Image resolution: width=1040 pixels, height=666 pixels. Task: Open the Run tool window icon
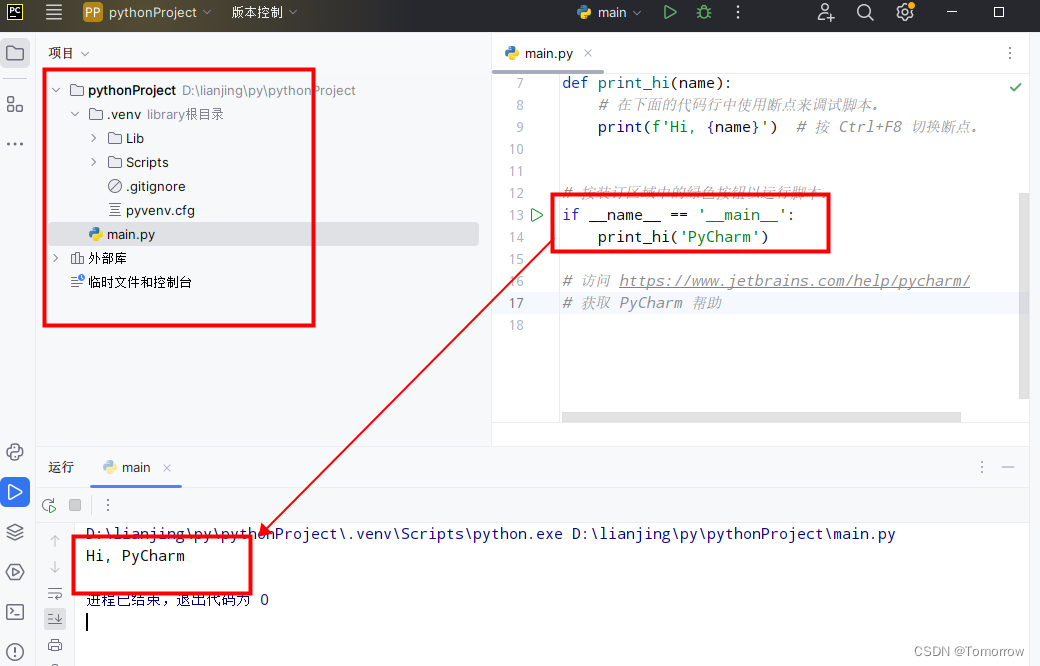[16, 492]
